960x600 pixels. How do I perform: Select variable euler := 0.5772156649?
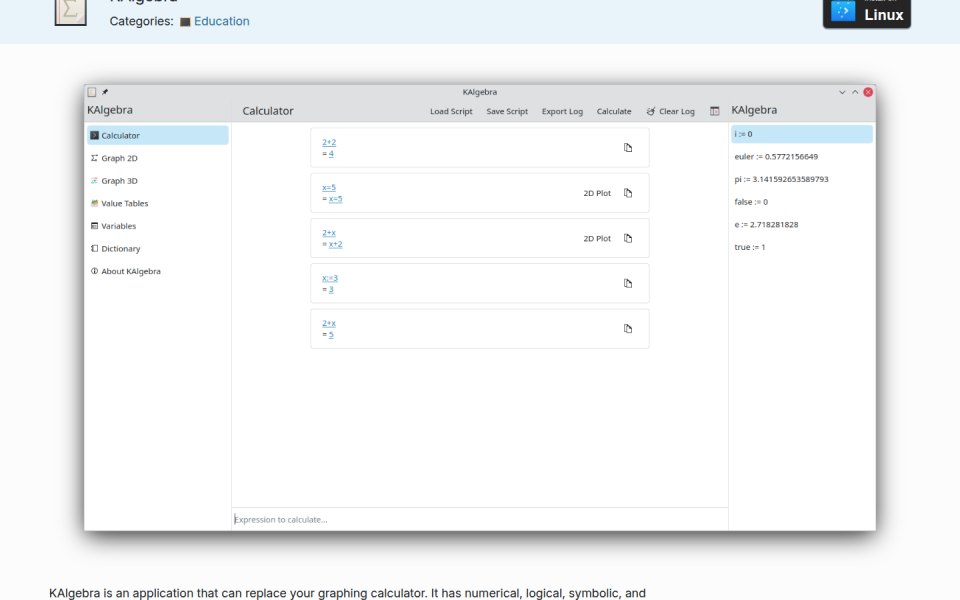801,157
